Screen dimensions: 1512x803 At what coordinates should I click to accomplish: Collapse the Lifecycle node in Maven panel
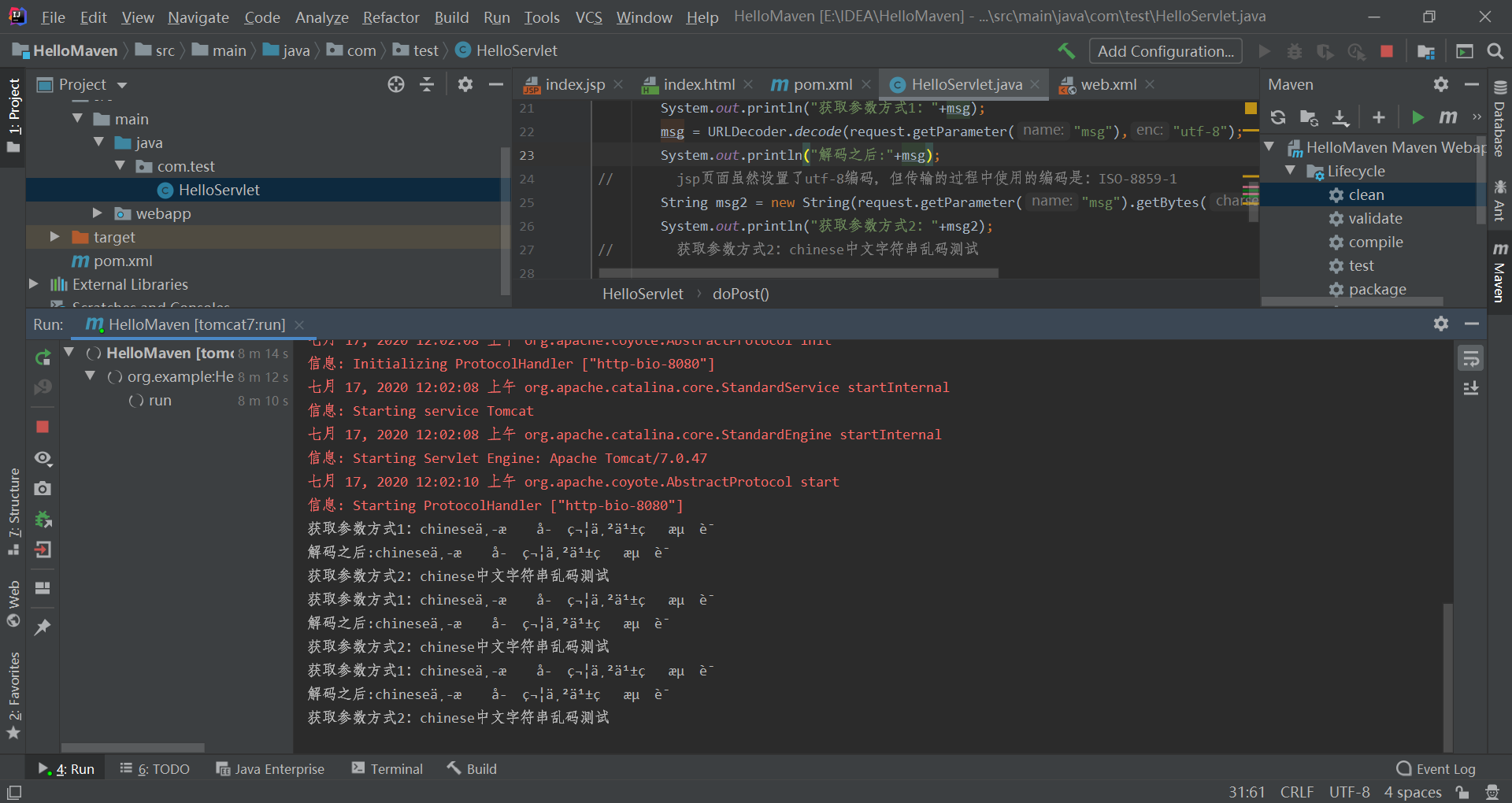pyautogui.click(x=1291, y=171)
